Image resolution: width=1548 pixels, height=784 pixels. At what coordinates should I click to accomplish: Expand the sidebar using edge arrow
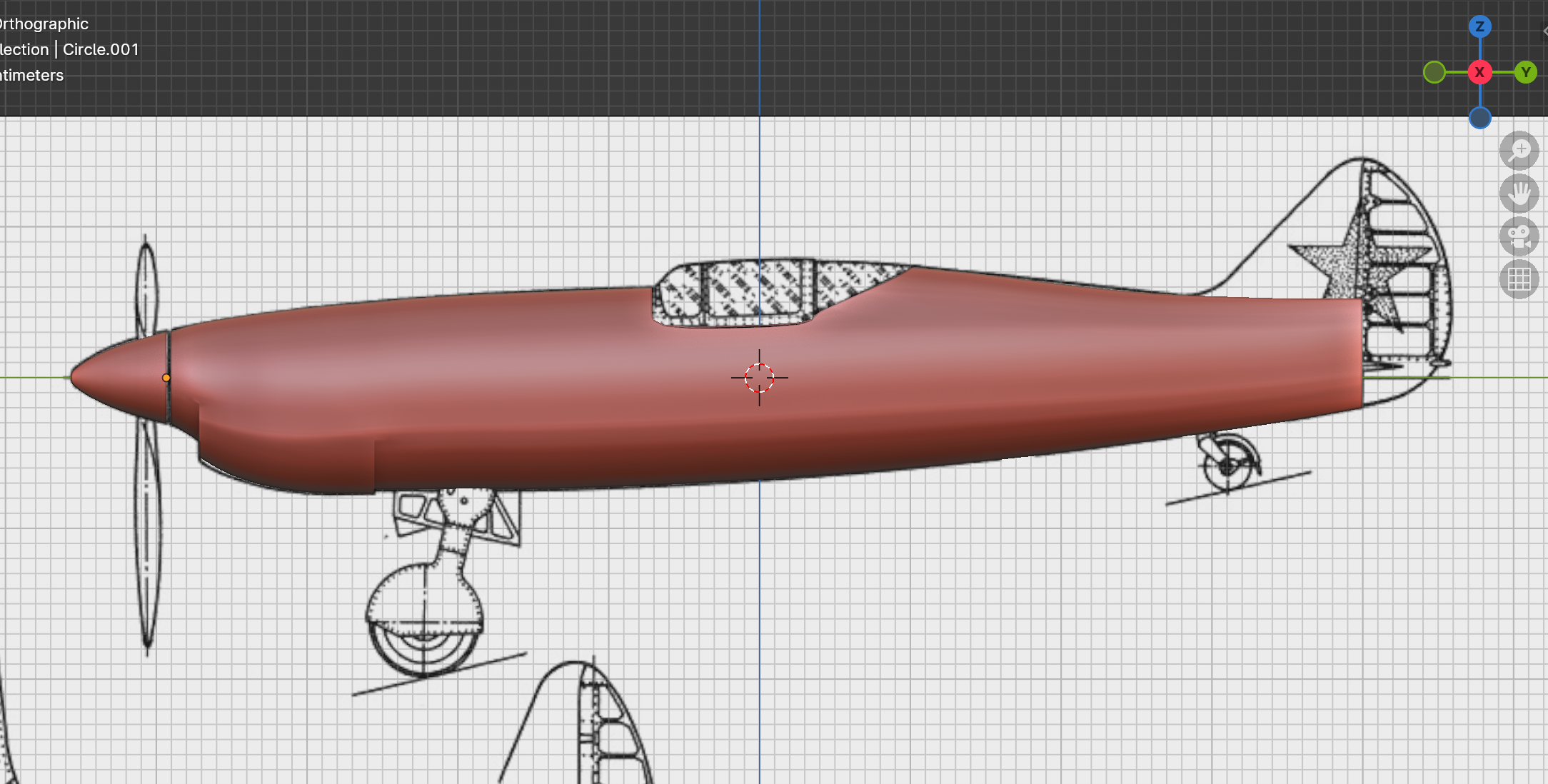(x=1544, y=31)
